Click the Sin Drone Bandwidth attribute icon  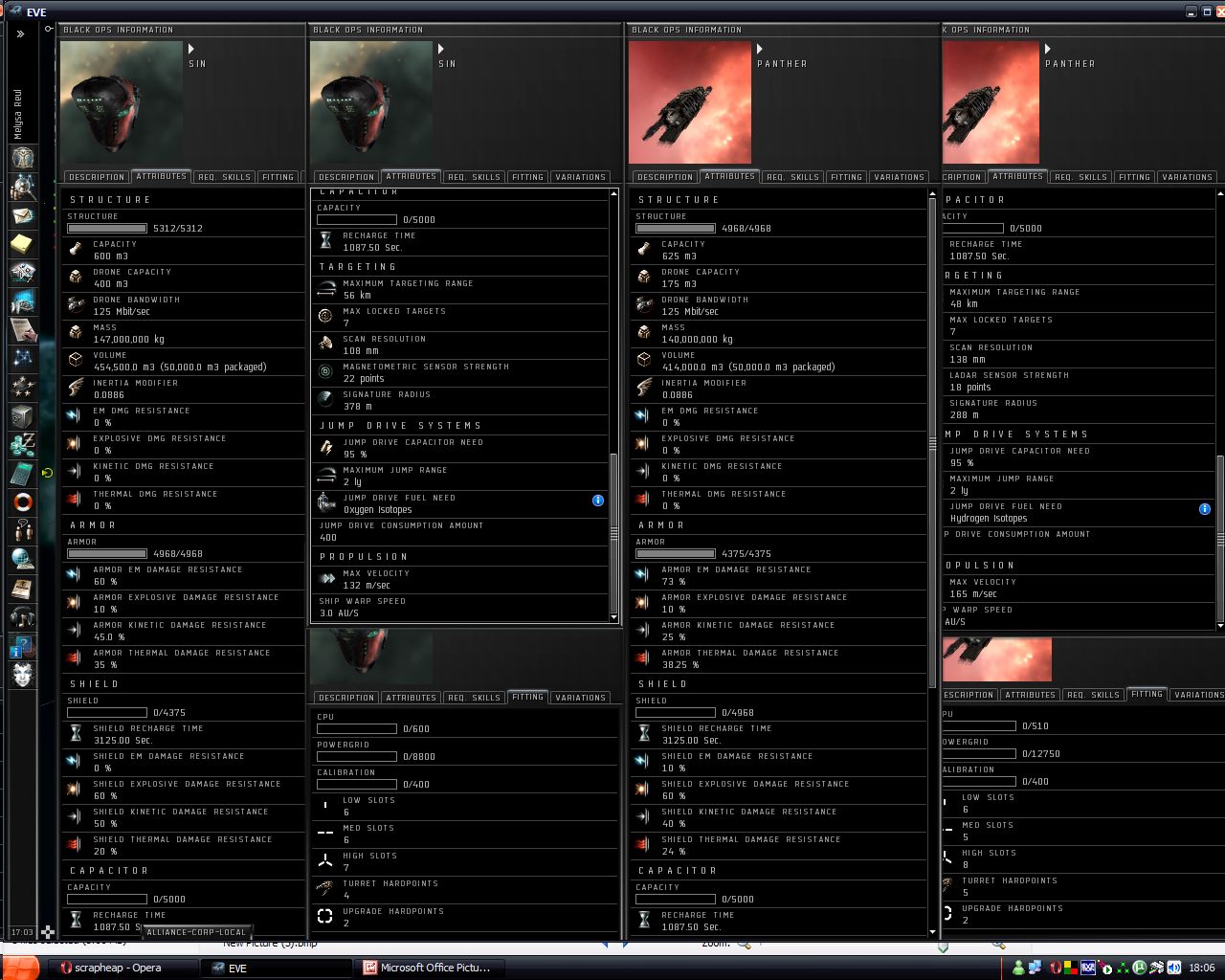[76, 305]
